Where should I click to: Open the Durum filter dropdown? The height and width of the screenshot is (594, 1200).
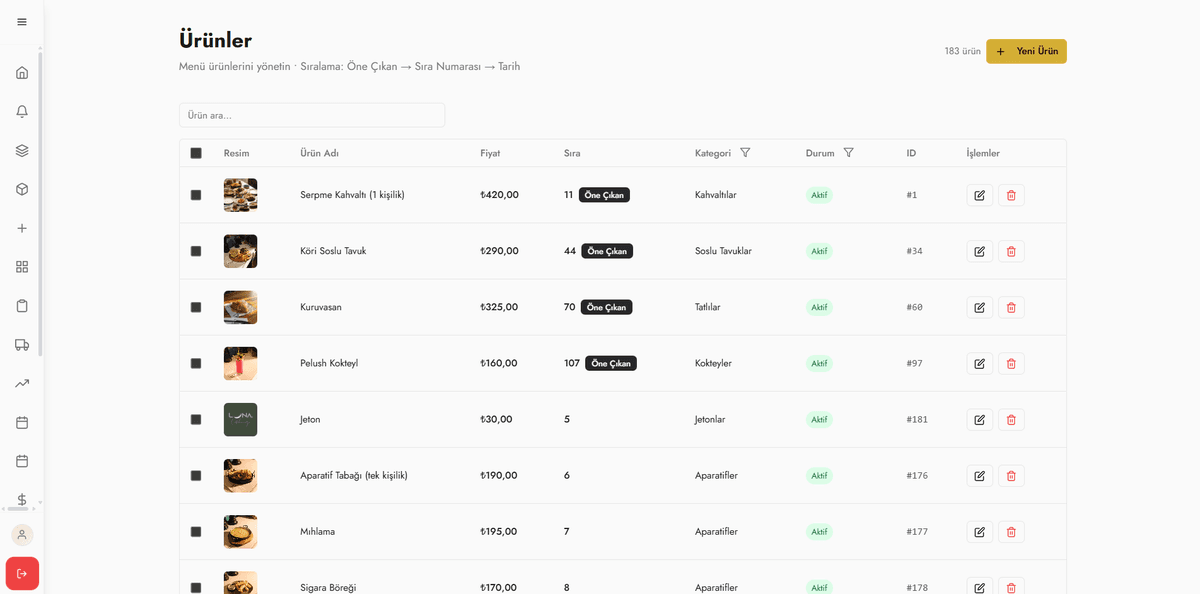(x=848, y=153)
